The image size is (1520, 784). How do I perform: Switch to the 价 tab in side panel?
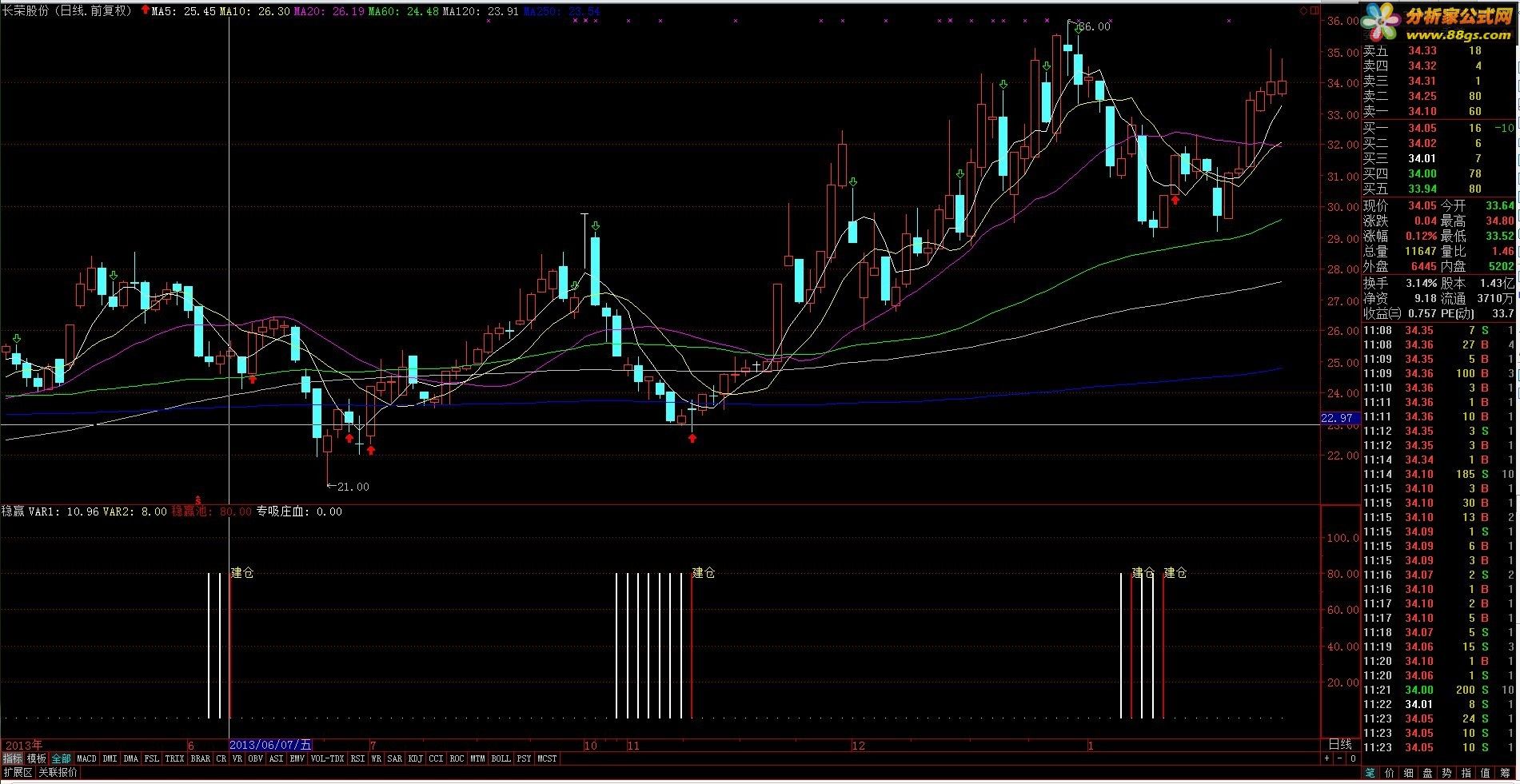click(1390, 773)
